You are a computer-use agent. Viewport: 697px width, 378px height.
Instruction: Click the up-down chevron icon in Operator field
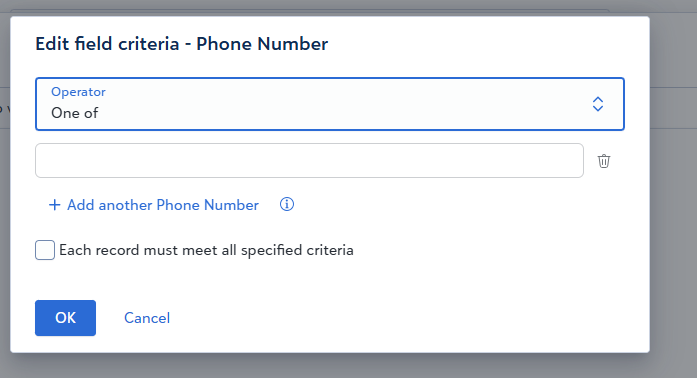[598, 104]
